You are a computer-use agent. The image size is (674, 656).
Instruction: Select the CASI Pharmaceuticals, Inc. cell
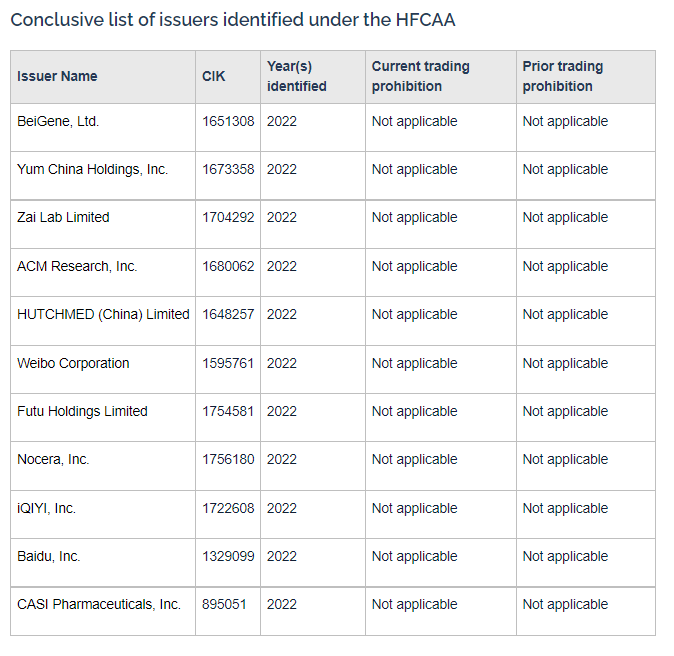coord(99,604)
